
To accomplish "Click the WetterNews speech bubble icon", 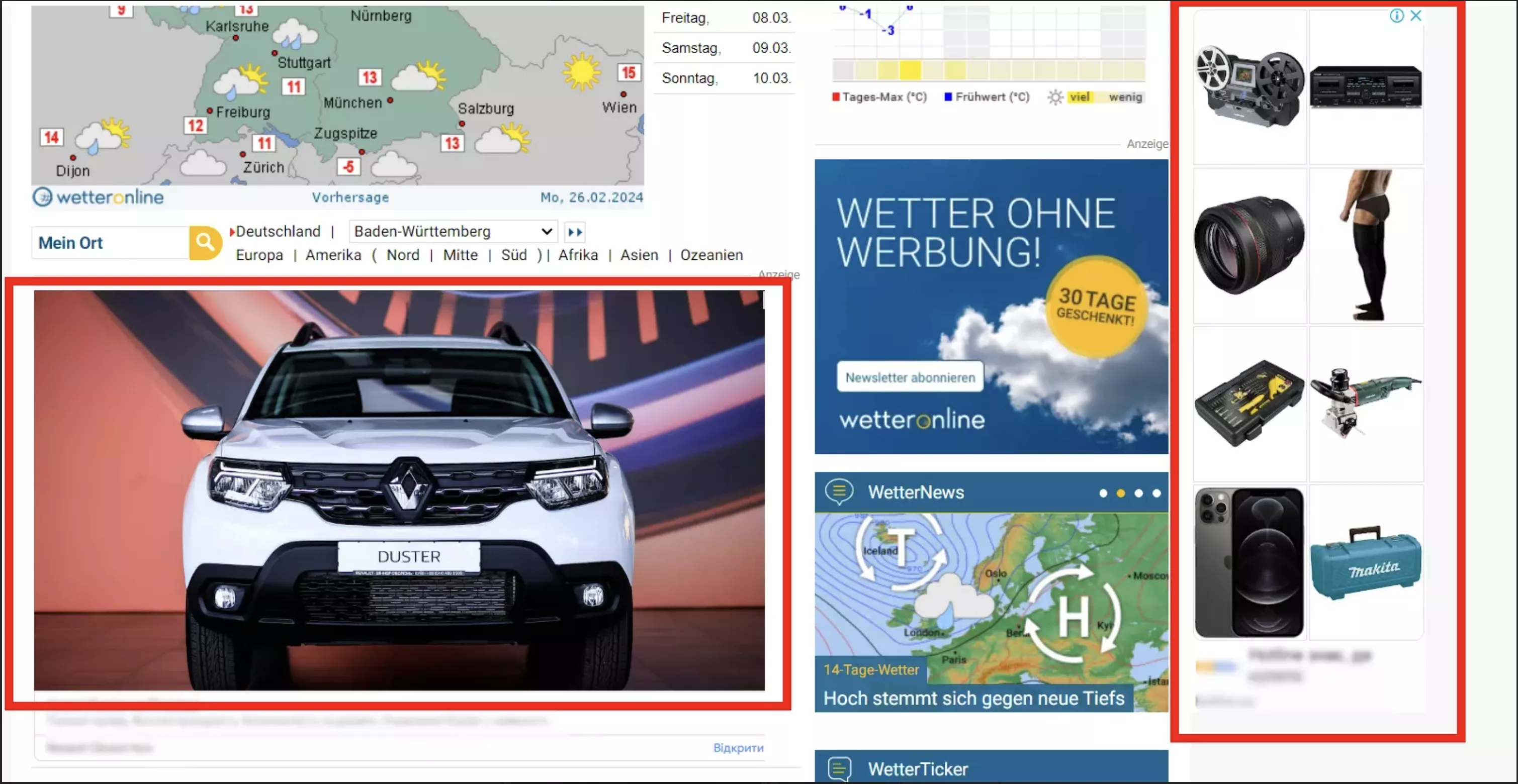I will tap(839, 491).
